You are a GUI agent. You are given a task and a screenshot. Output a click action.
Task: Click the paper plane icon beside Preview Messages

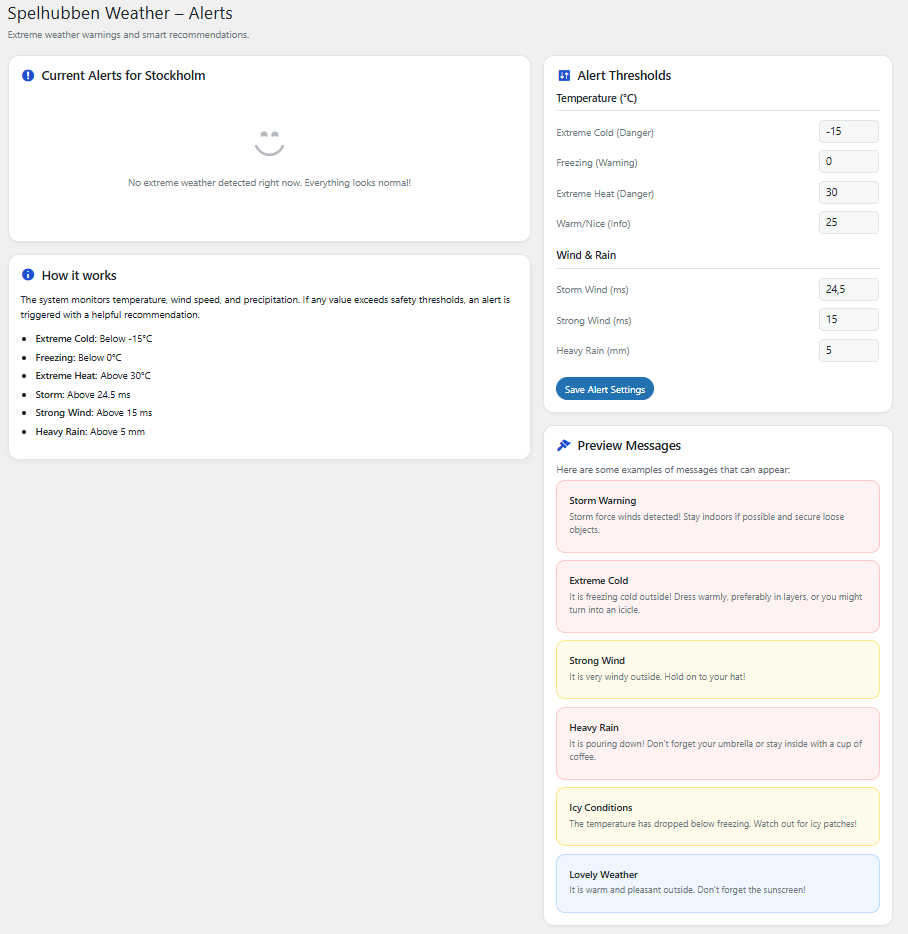tap(563, 445)
